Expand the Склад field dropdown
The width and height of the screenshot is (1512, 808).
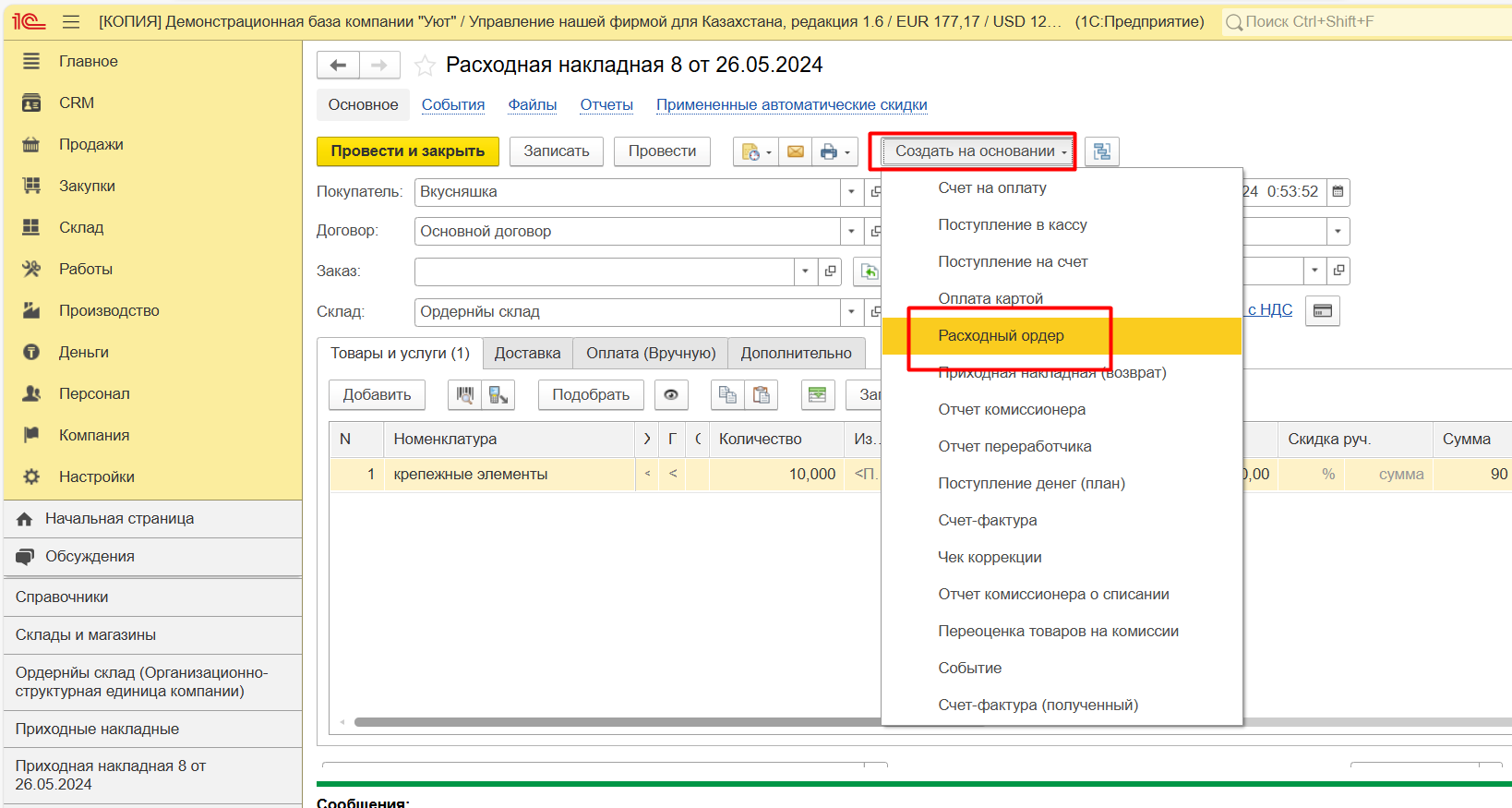[x=851, y=312]
